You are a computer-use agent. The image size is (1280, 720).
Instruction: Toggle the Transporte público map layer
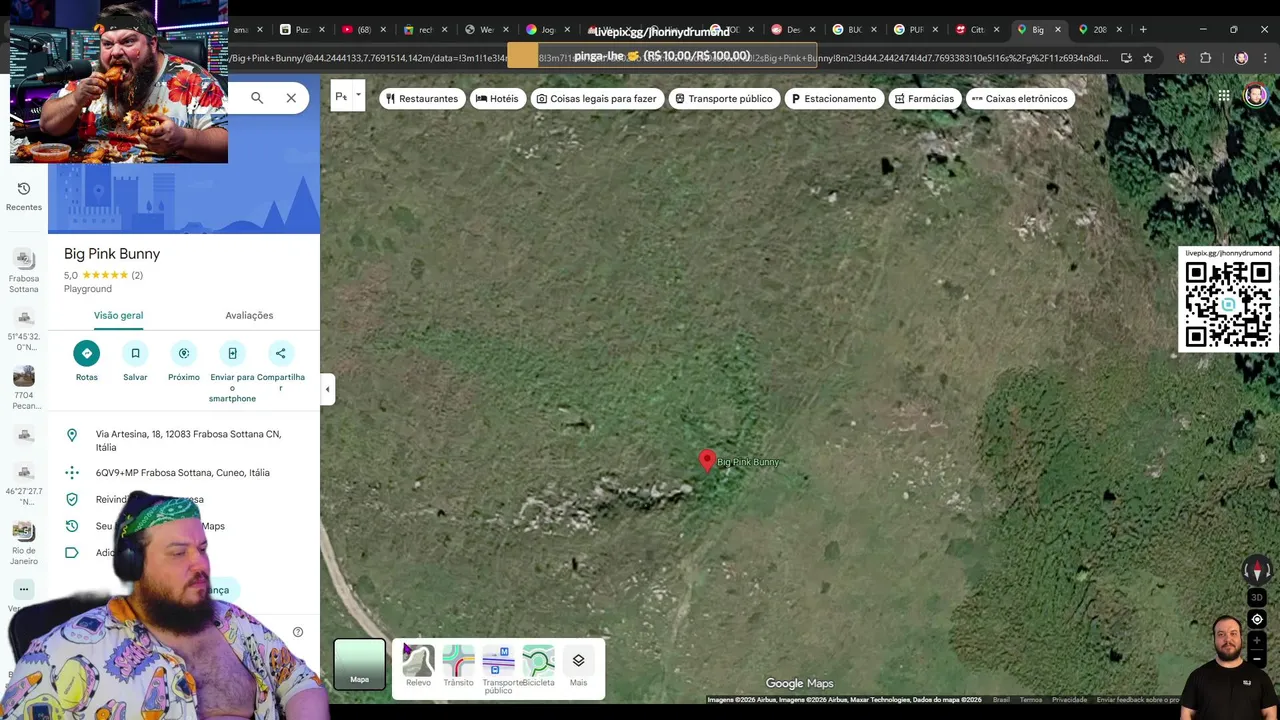click(498, 669)
